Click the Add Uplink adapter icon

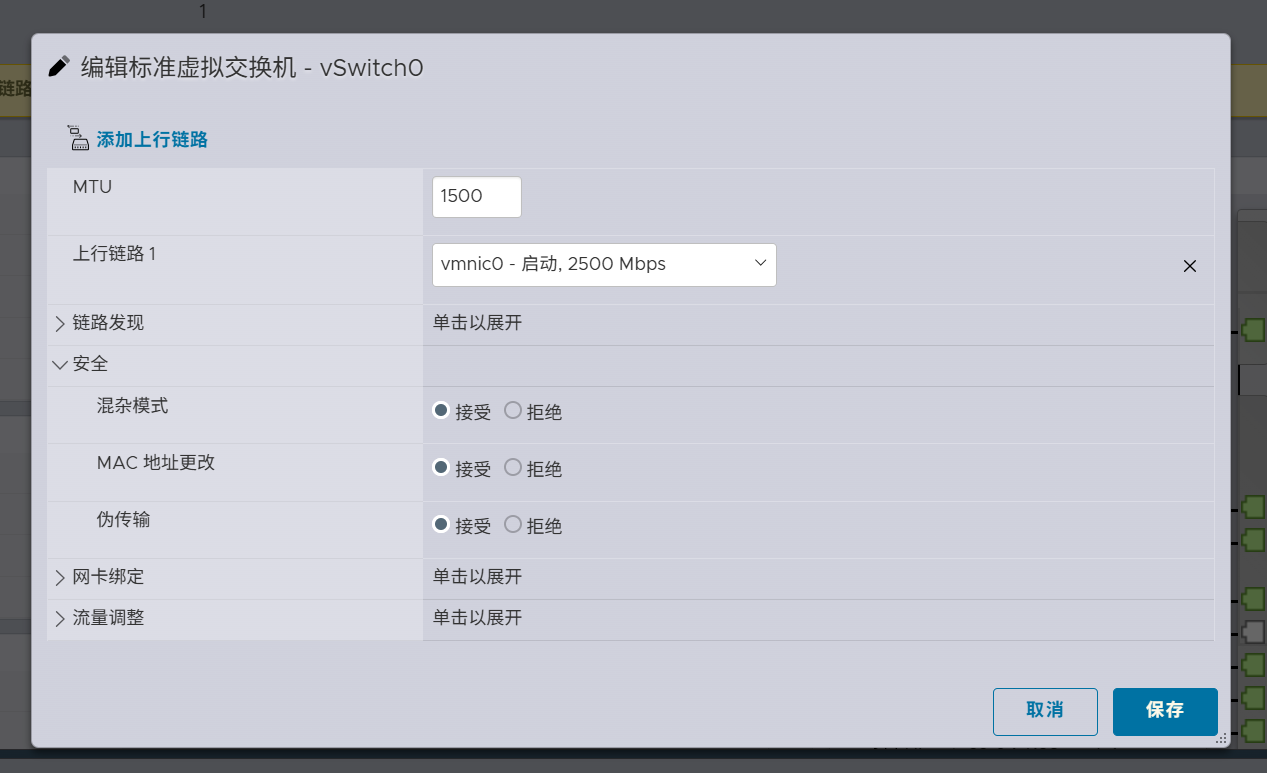point(78,137)
